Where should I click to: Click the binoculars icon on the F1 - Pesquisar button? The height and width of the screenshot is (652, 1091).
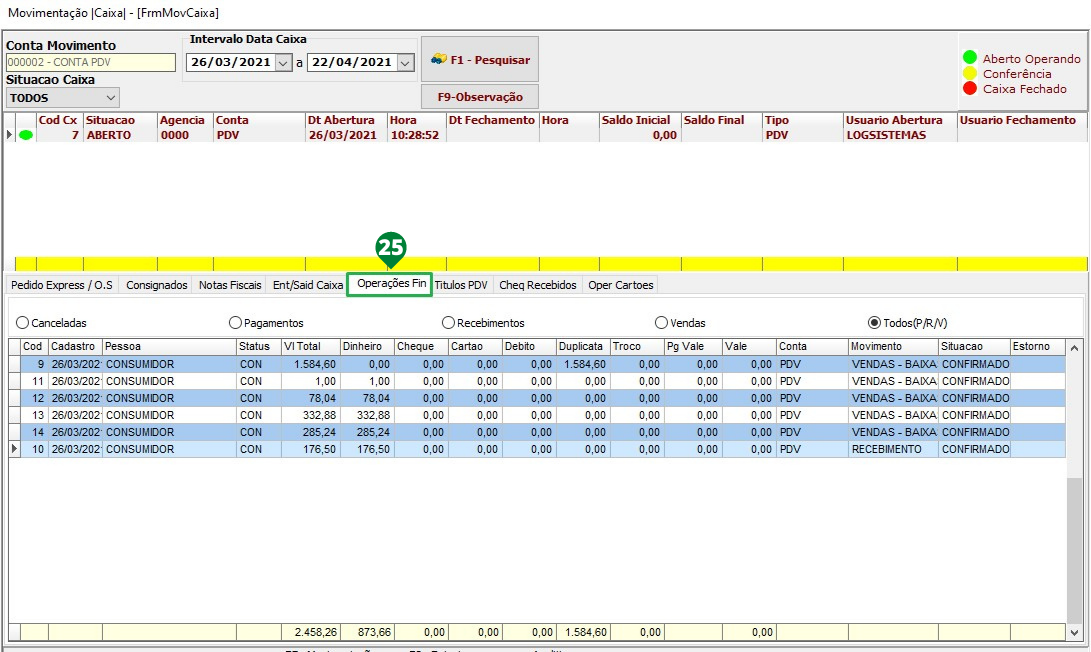(438, 60)
